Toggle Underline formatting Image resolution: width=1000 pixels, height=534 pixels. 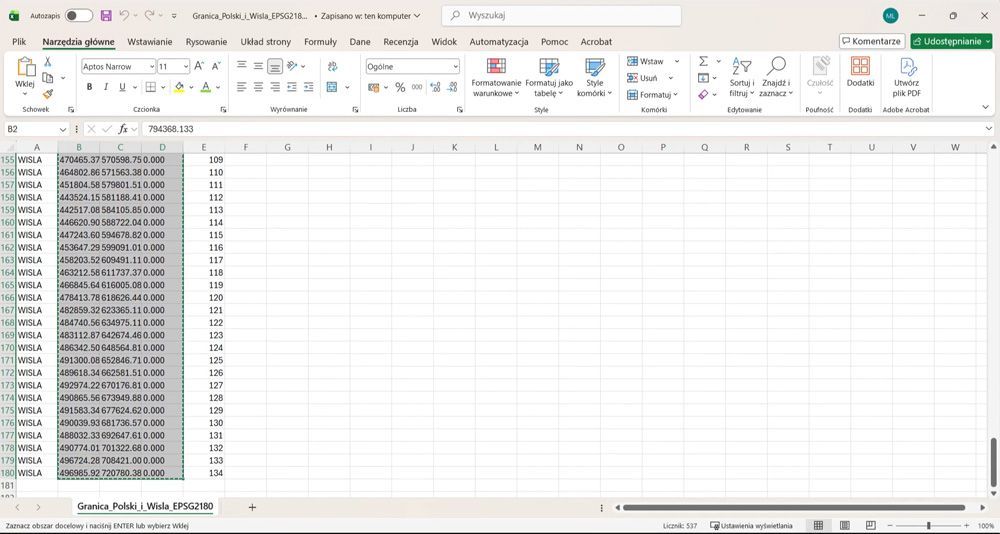pos(122,87)
